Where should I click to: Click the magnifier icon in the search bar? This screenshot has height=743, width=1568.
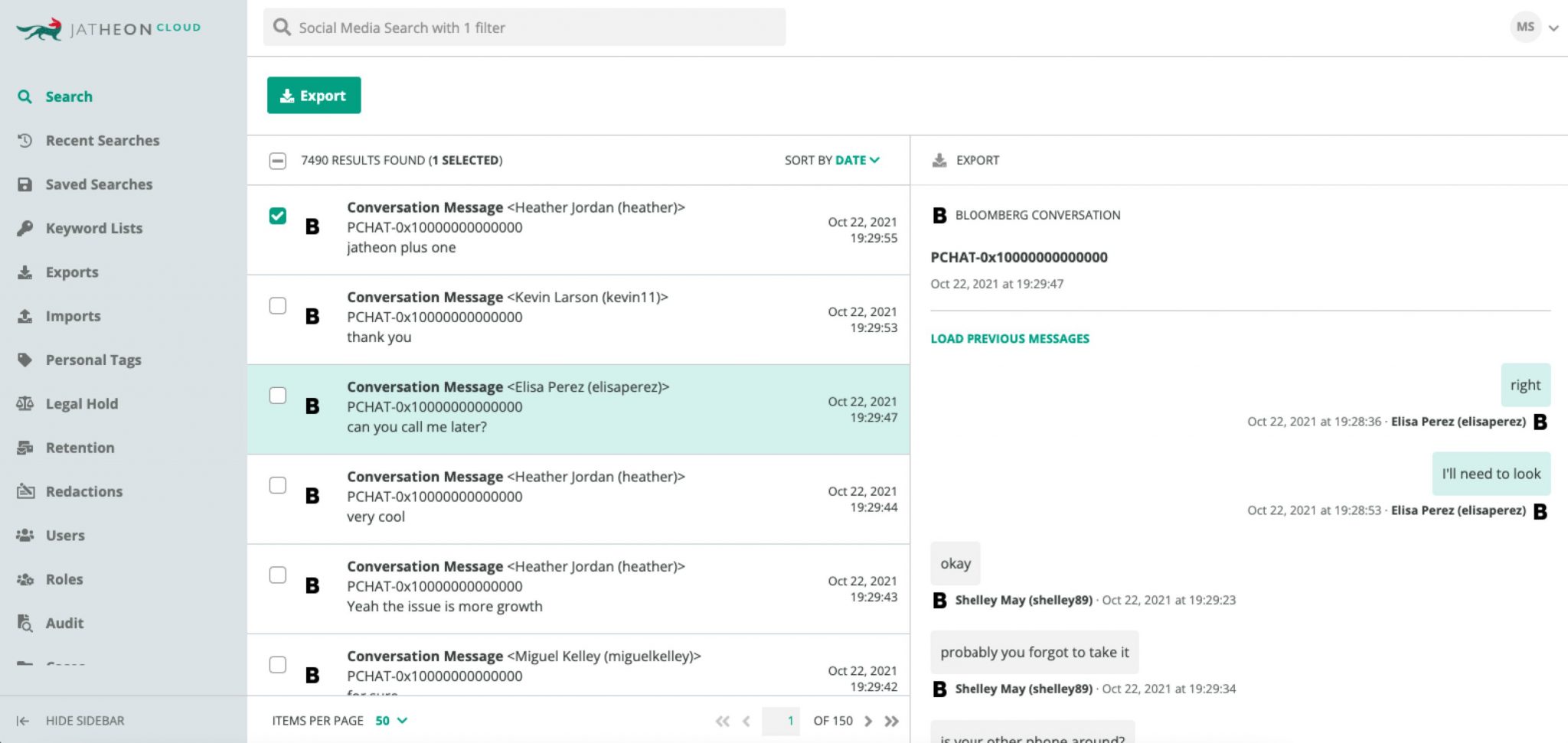tap(282, 28)
